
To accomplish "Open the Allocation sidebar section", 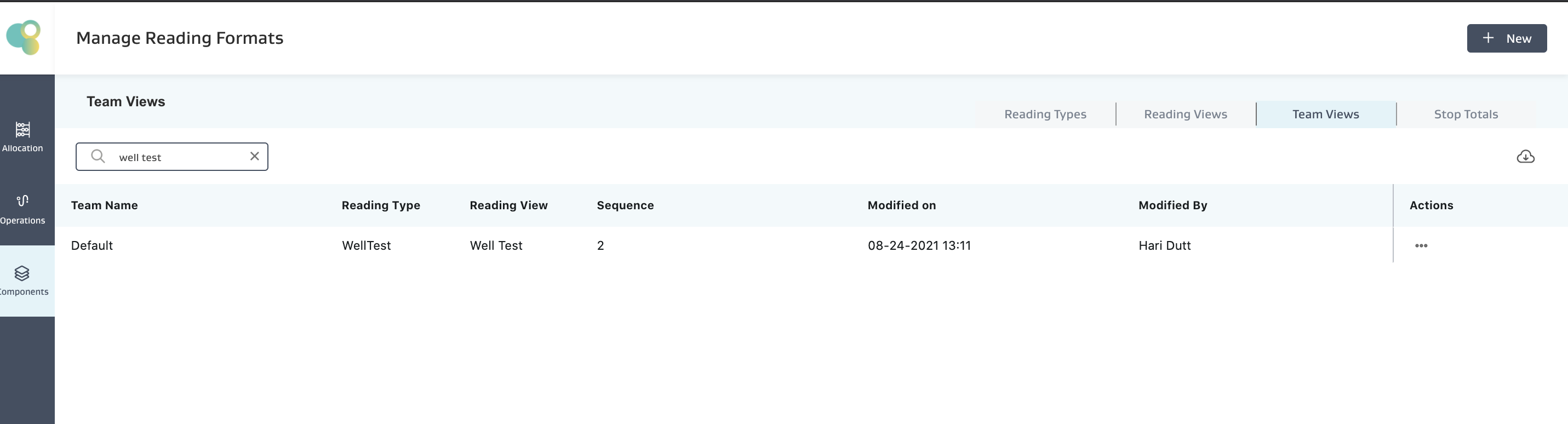I will pos(22,137).
